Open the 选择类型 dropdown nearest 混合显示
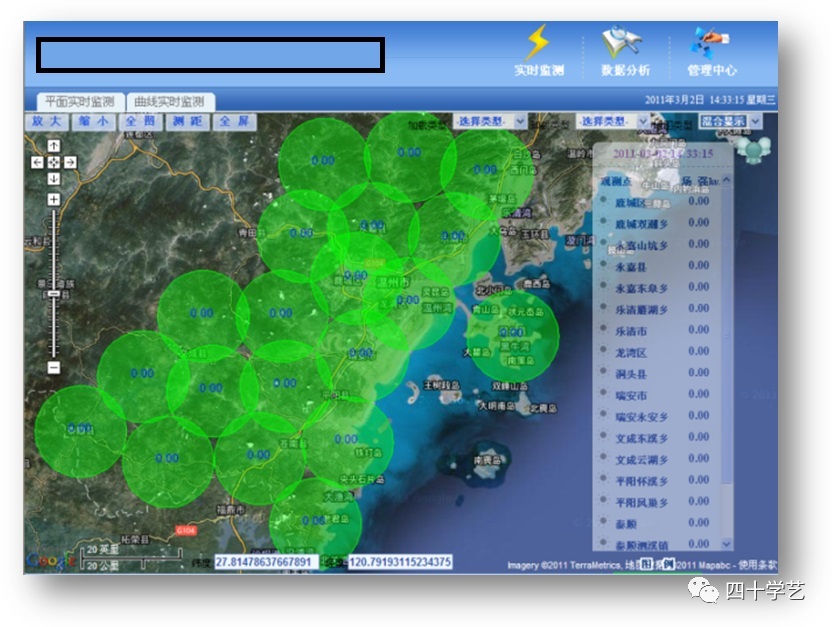This screenshot has width=832, height=627. pos(612,121)
